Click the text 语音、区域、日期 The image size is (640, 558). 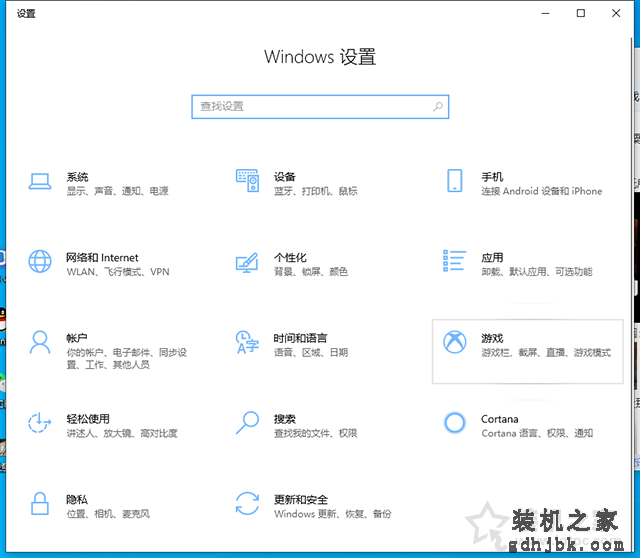point(311,352)
